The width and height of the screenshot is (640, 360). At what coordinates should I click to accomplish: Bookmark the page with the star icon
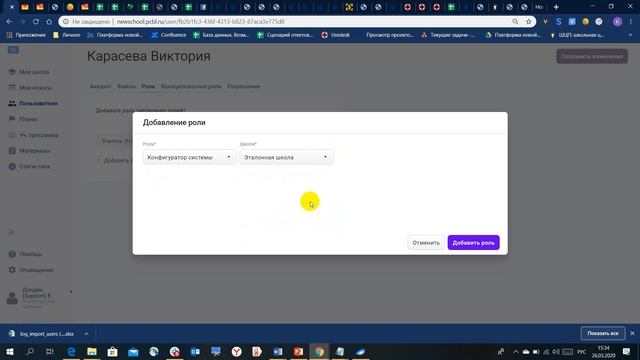point(529,22)
